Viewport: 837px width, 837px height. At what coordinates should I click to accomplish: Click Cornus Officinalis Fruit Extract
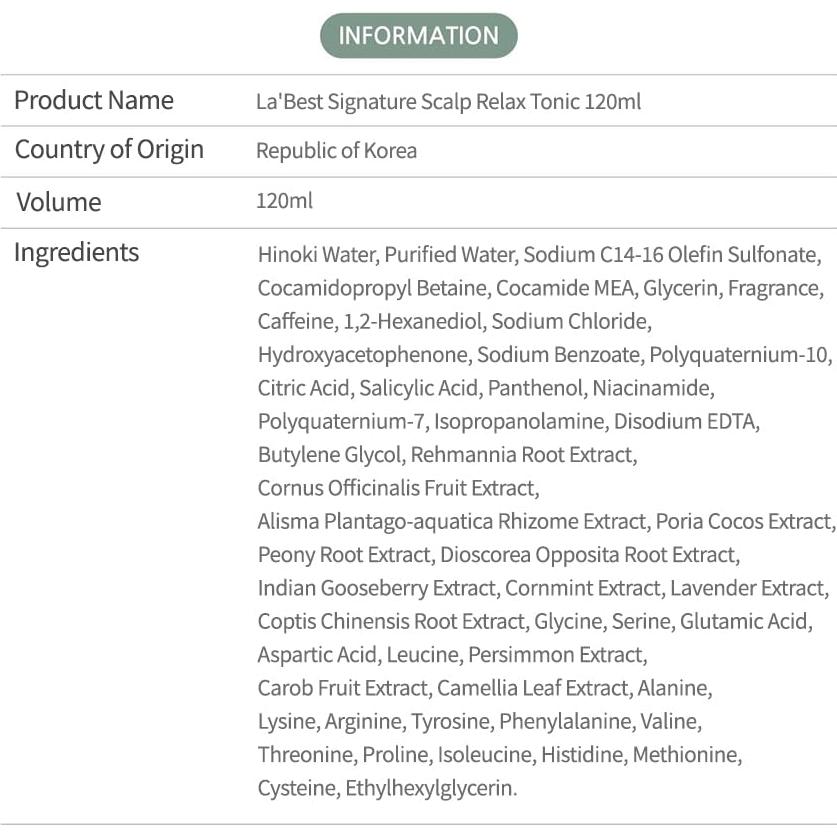pos(397,488)
